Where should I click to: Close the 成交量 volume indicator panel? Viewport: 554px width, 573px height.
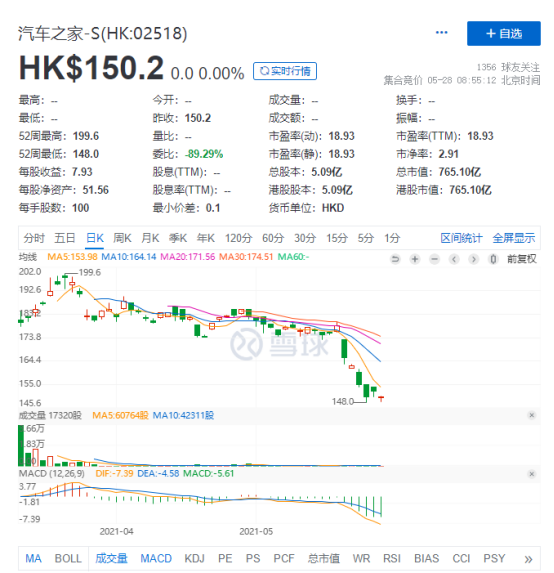pos(532,415)
